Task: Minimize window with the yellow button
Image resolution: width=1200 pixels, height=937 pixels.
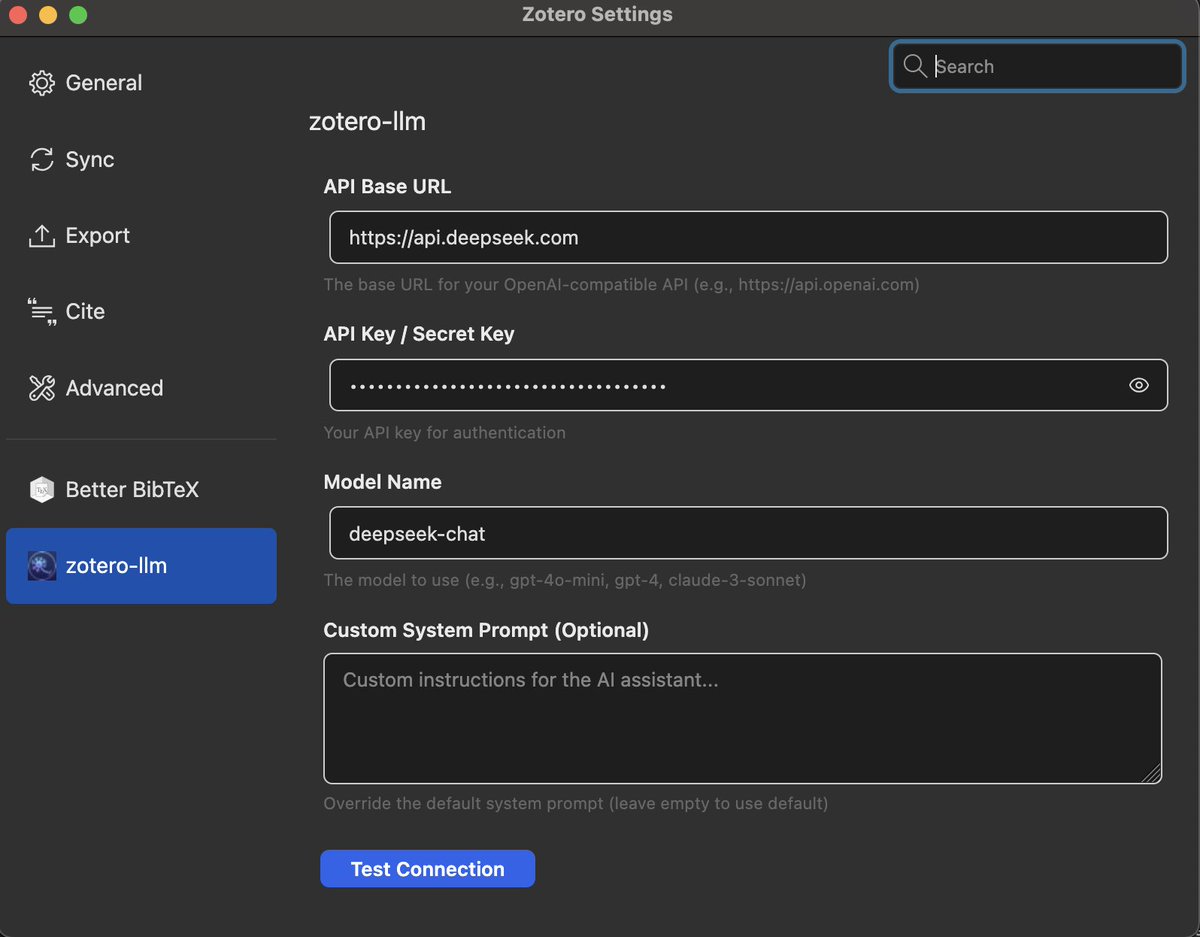Action: 48,15
